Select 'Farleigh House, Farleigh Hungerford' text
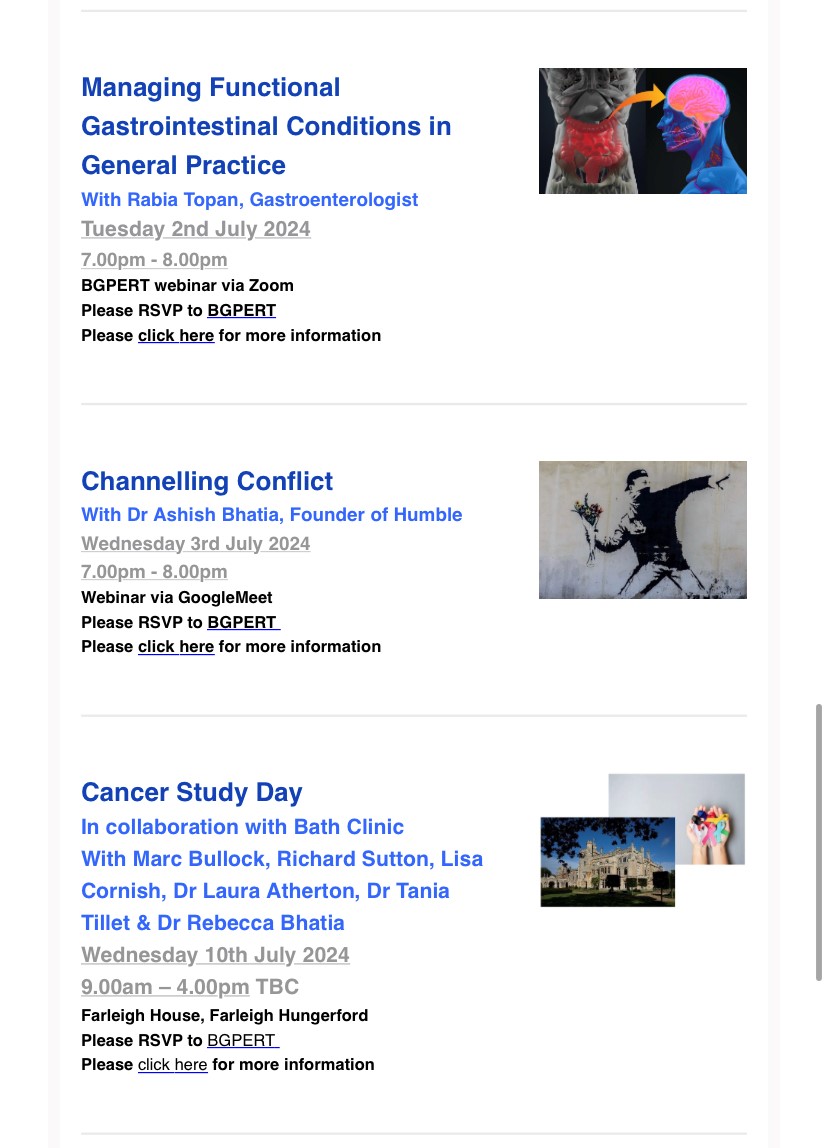The height and width of the screenshot is (1148, 828). coord(225,1015)
